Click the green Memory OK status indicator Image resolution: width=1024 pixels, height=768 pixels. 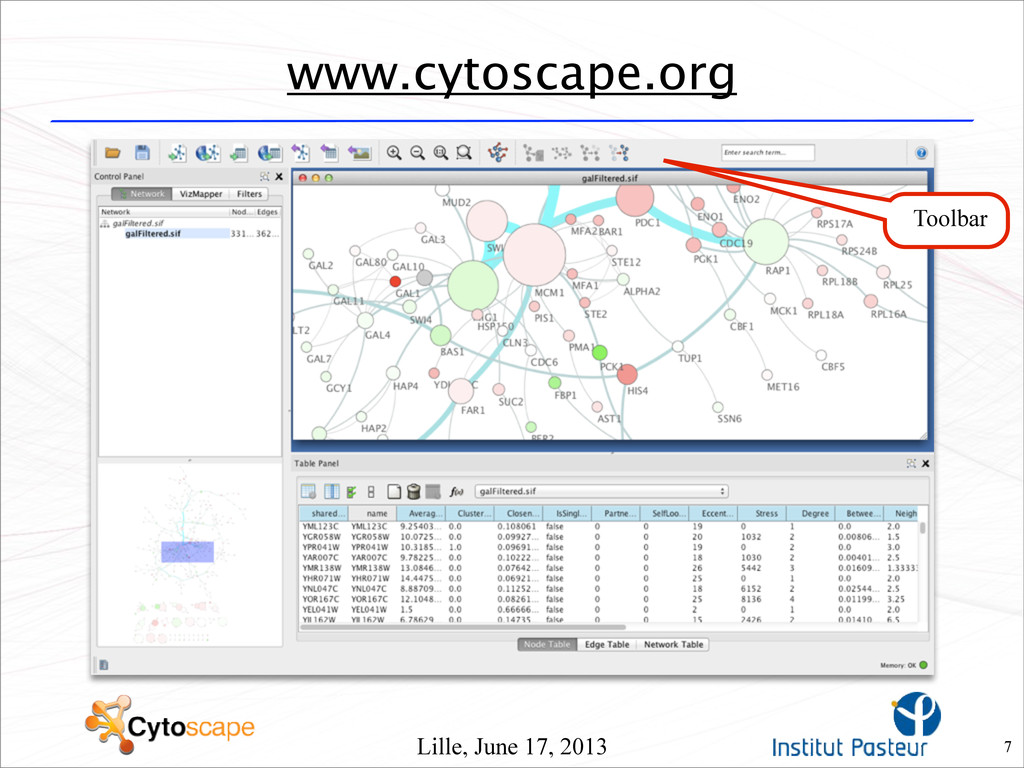[923, 665]
